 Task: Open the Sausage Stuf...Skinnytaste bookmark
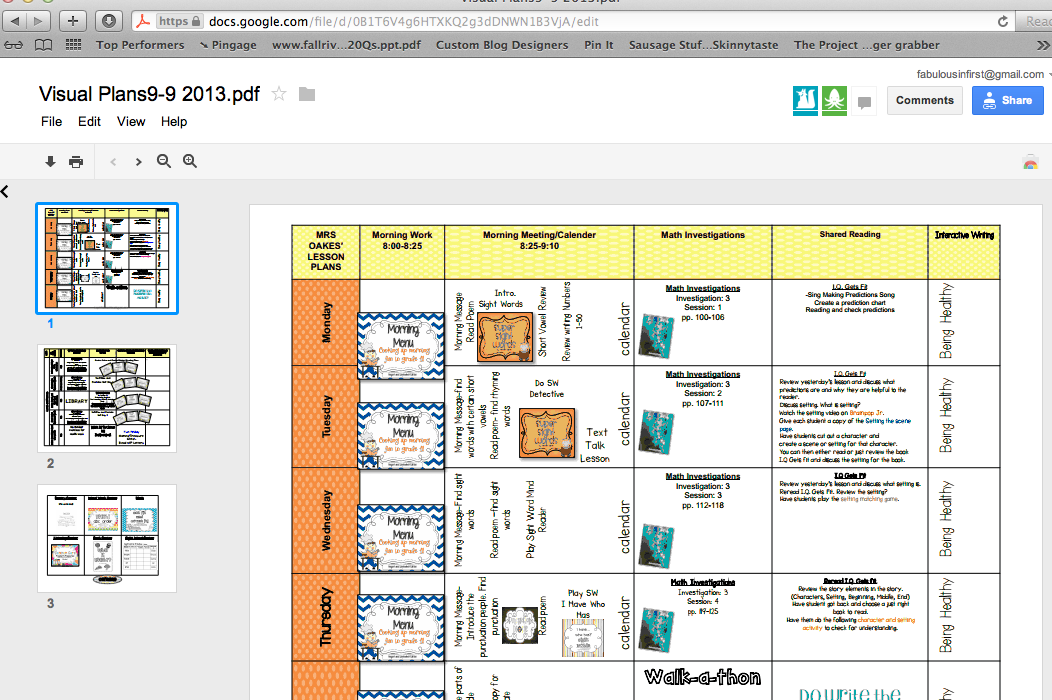704,45
